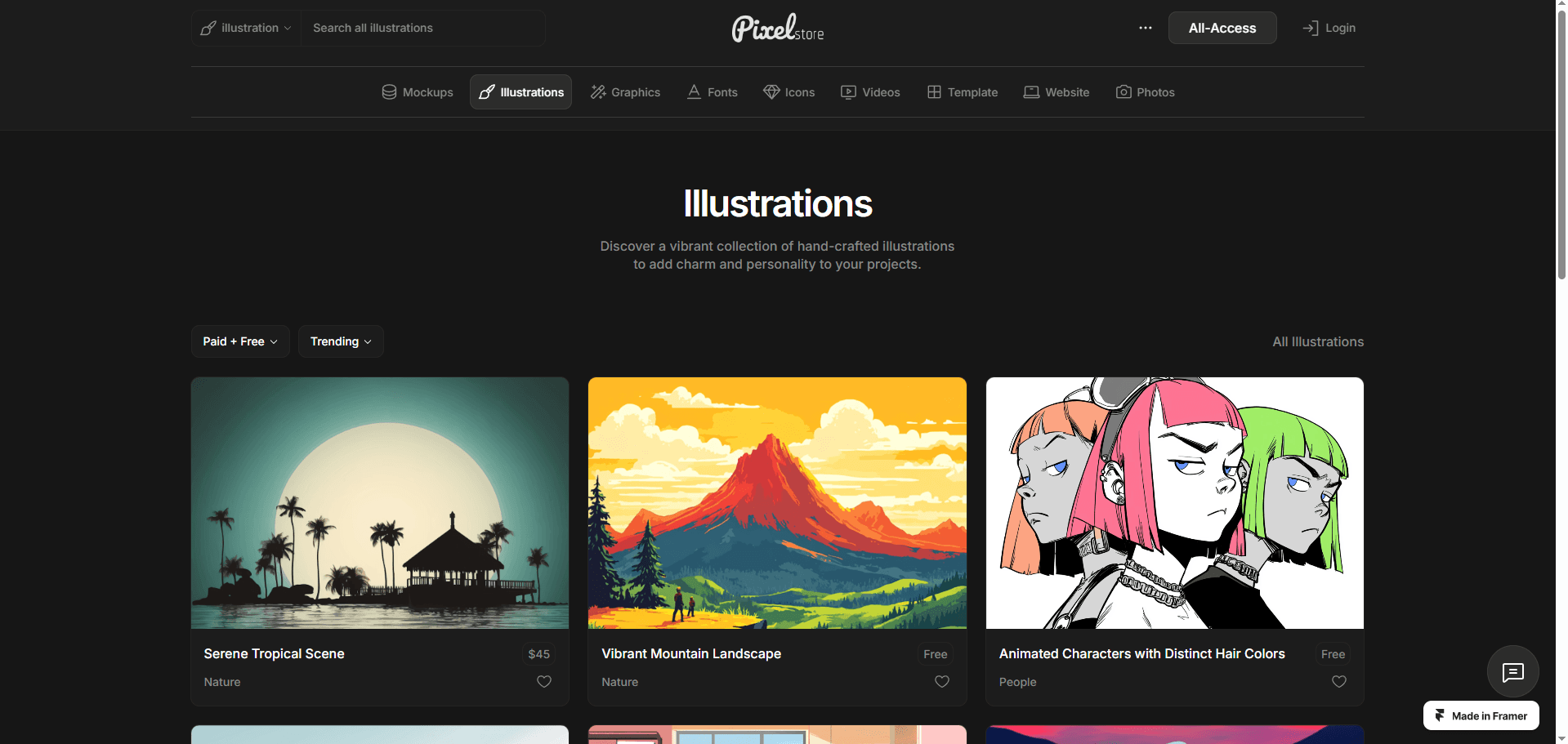This screenshot has width=1568, height=744.
Task: Open the three-dots more menu
Action: click(1146, 28)
